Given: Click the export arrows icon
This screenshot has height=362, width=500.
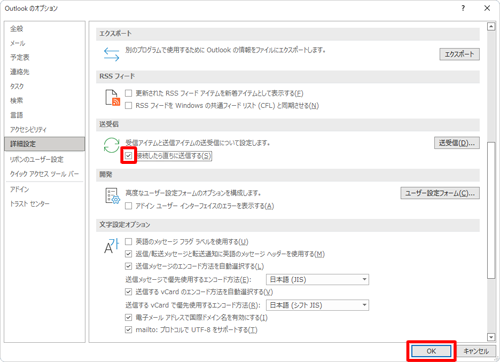Looking at the screenshot, I should [111, 54].
